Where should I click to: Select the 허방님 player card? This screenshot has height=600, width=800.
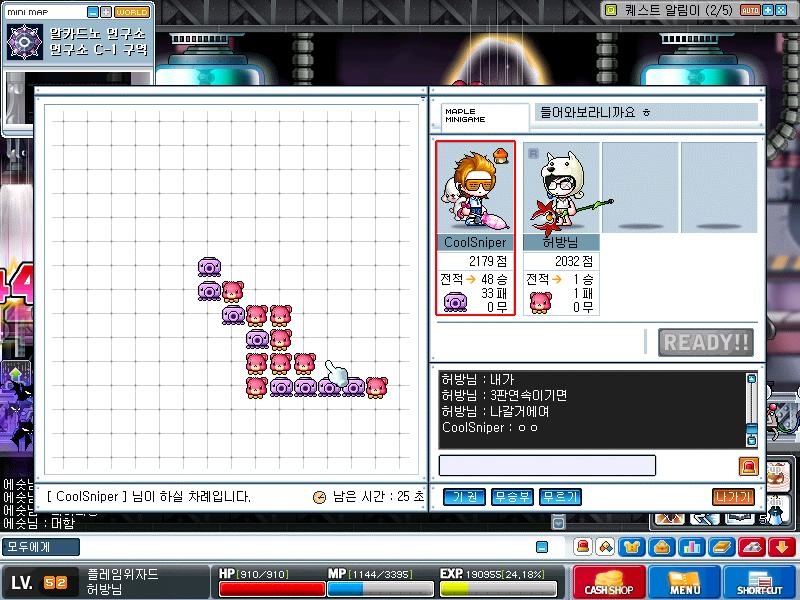(x=561, y=228)
